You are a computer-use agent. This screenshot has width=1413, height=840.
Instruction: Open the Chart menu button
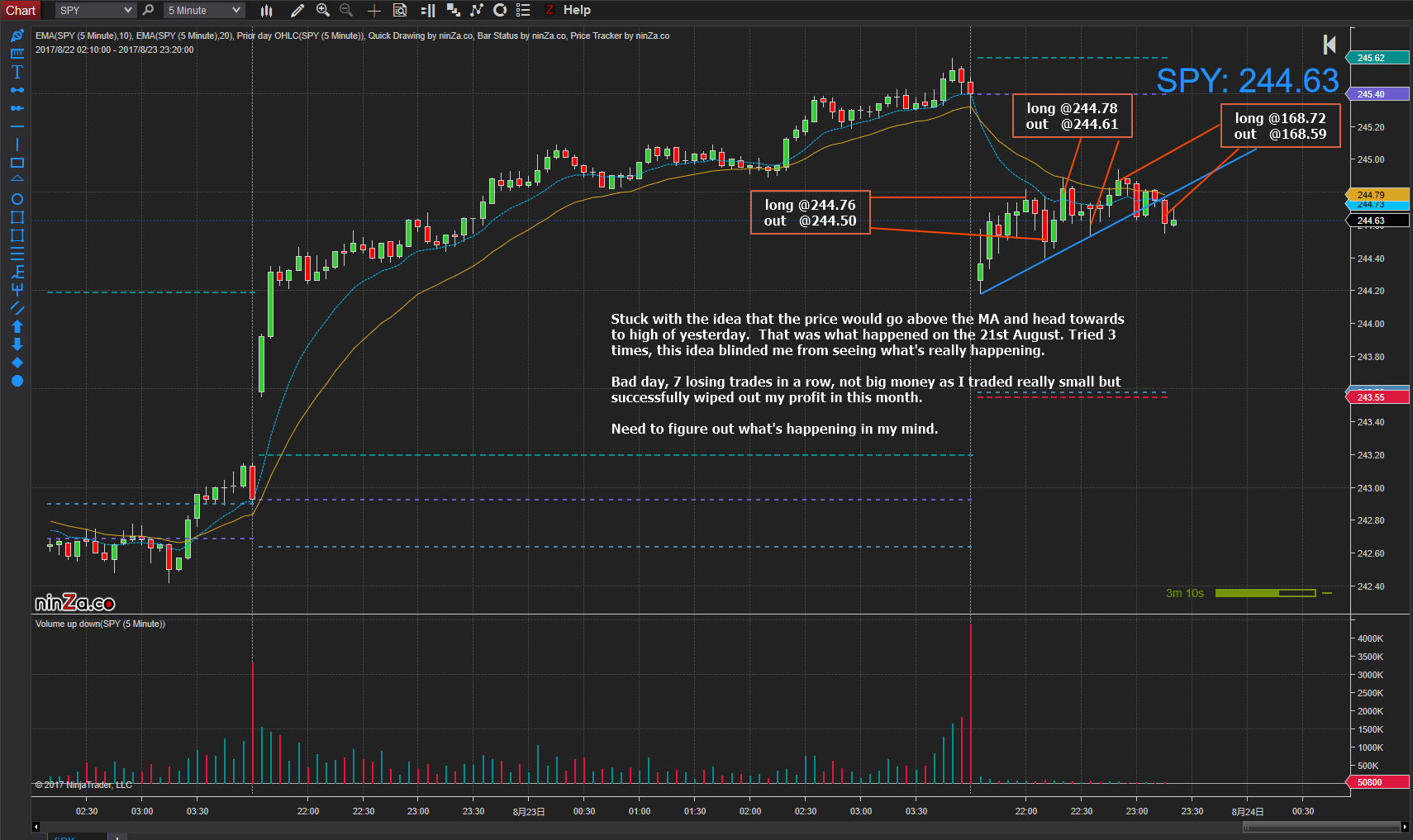click(x=21, y=10)
